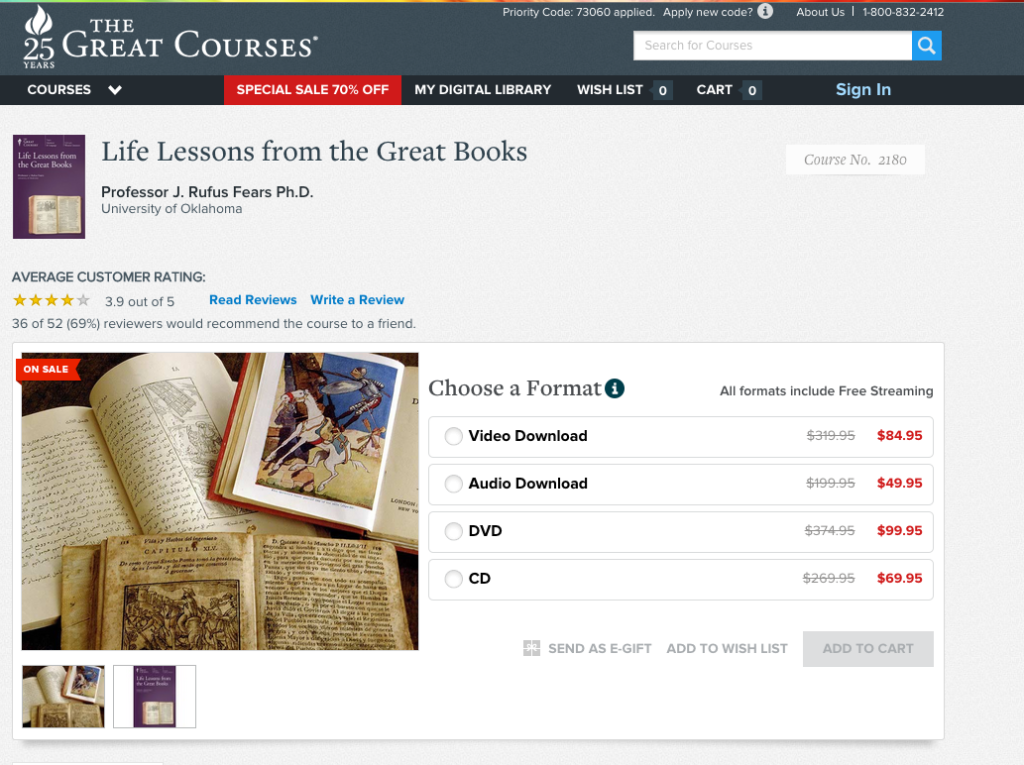Image resolution: width=1024 pixels, height=765 pixels.
Task: Choose the CD format radio button
Action: (453, 579)
